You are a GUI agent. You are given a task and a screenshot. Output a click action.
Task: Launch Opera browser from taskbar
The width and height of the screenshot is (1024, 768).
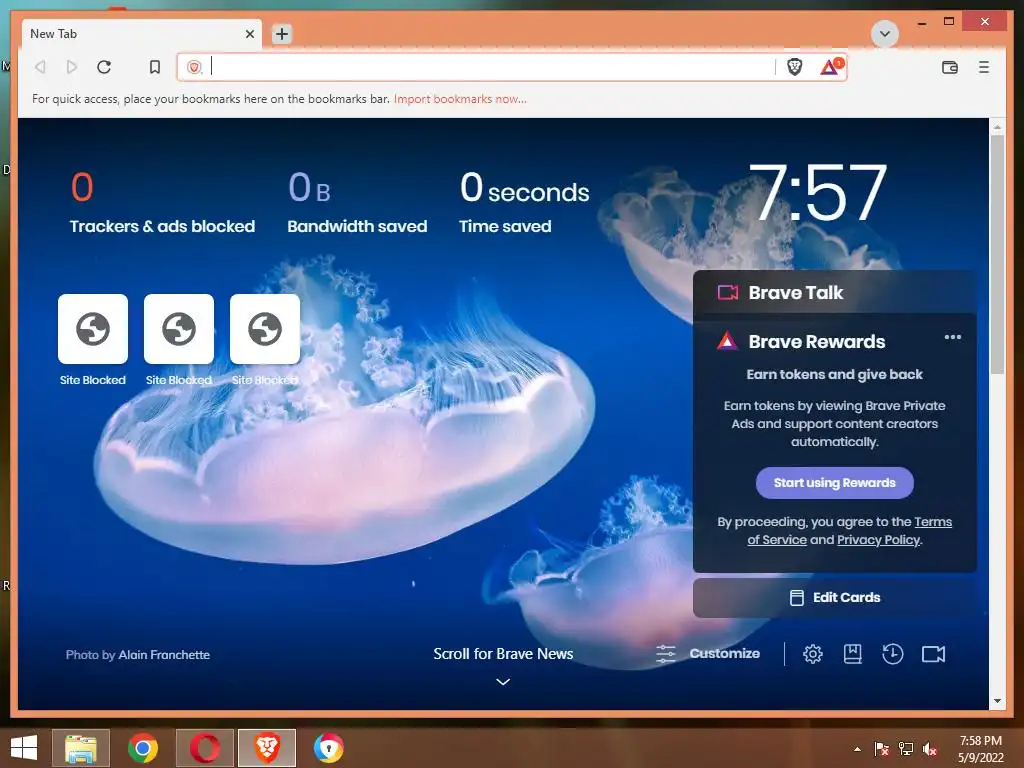pos(204,748)
